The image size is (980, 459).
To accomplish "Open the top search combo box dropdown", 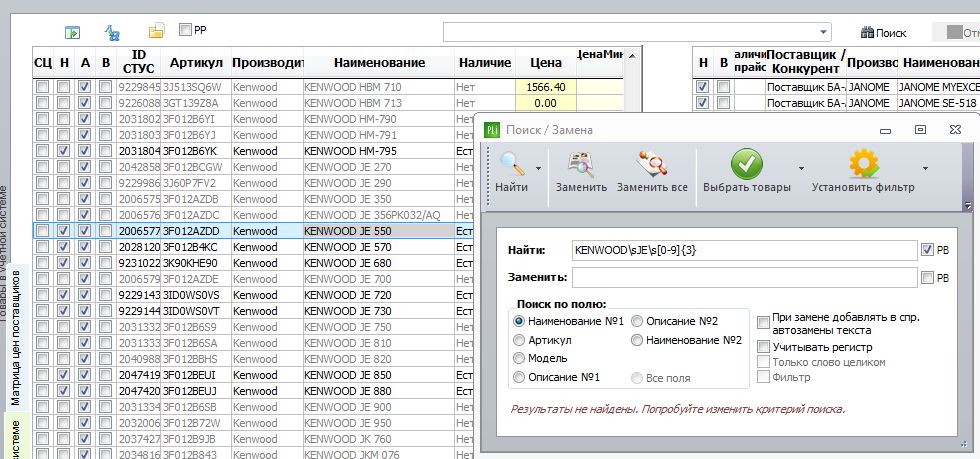I will click(824, 33).
